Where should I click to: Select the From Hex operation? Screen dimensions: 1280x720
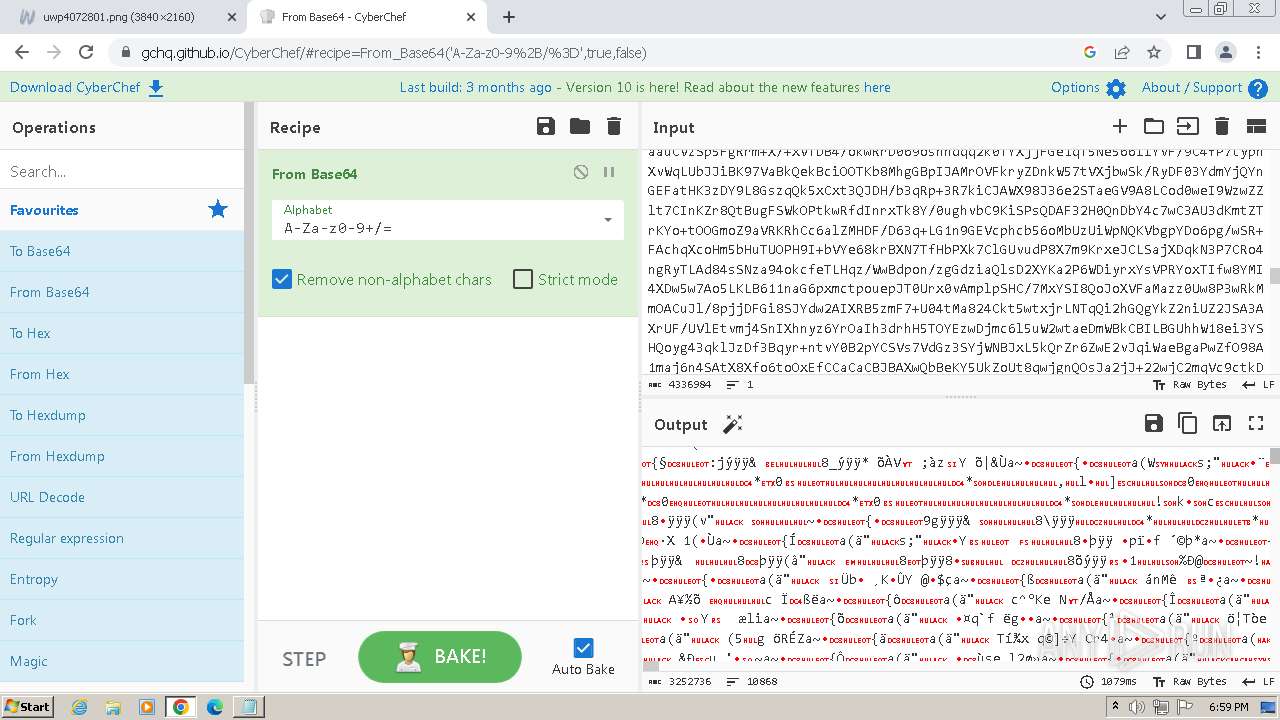click(122, 374)
